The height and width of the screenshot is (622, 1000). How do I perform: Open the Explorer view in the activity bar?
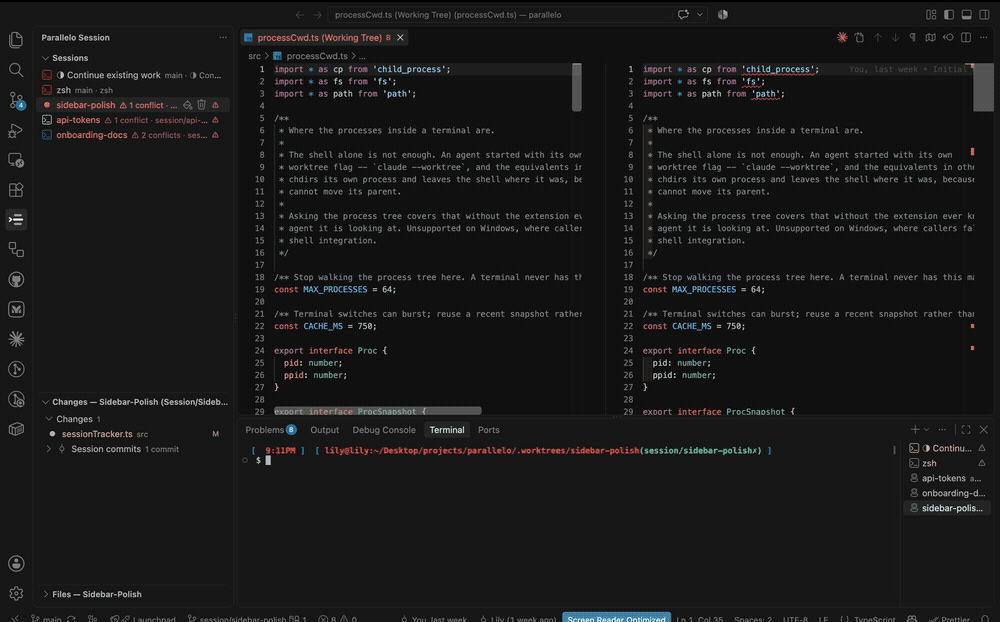click(16, 40)
